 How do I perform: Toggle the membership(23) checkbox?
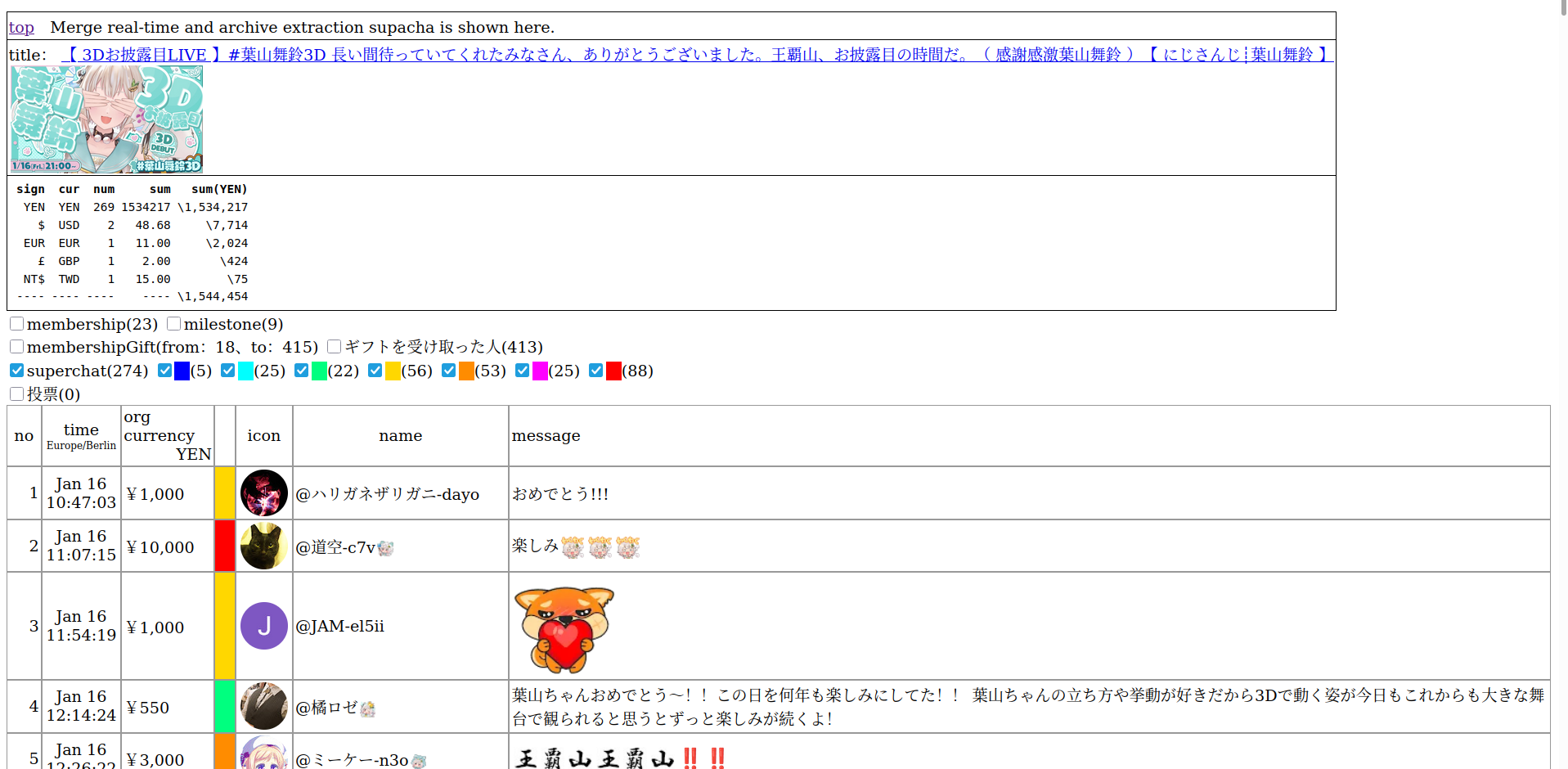[17, 324]
